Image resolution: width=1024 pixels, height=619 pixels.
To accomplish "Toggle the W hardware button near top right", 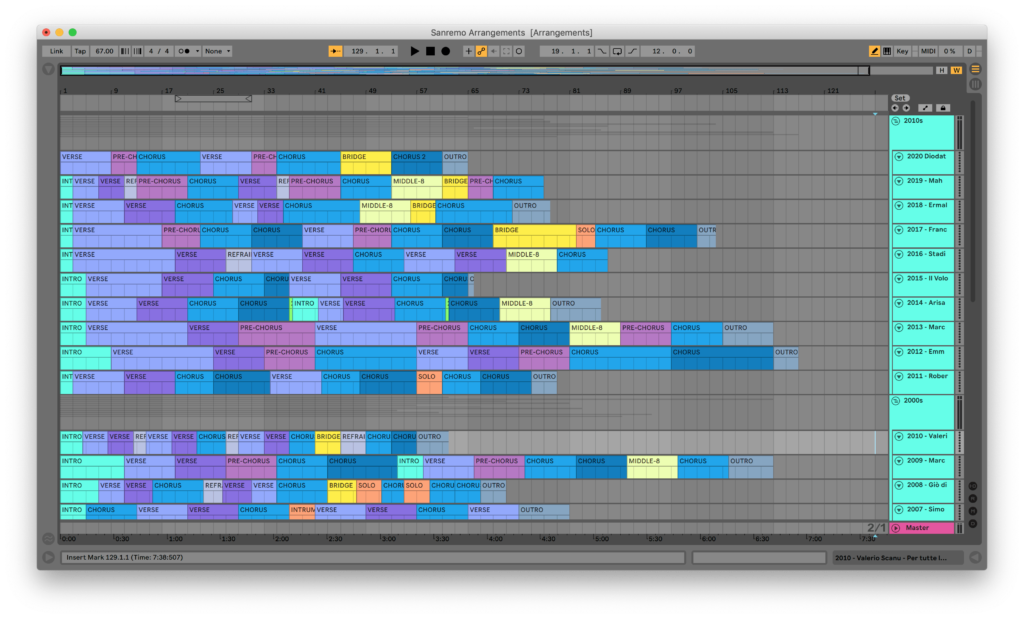I will (x=956, y=70).
